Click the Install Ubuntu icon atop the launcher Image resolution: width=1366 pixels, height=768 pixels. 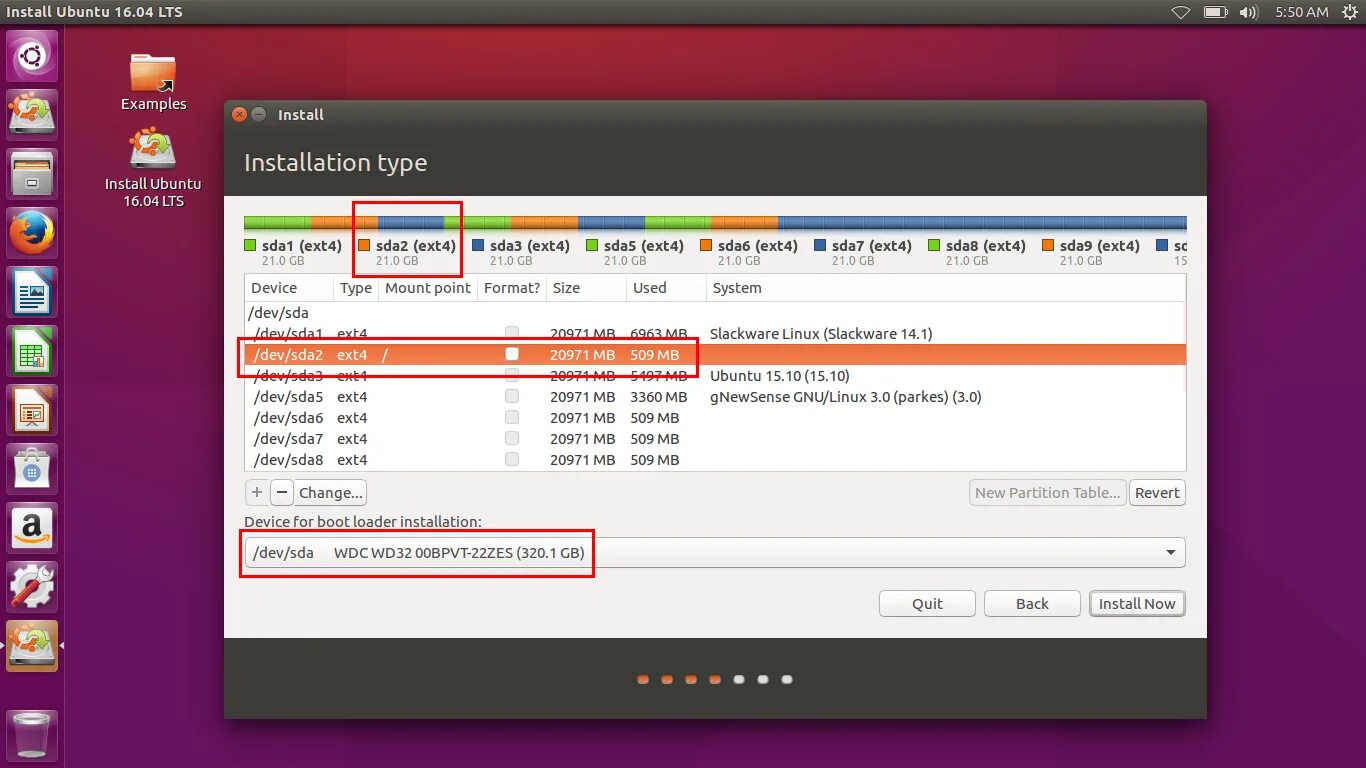pyautogui.click(x=32, y=115)
